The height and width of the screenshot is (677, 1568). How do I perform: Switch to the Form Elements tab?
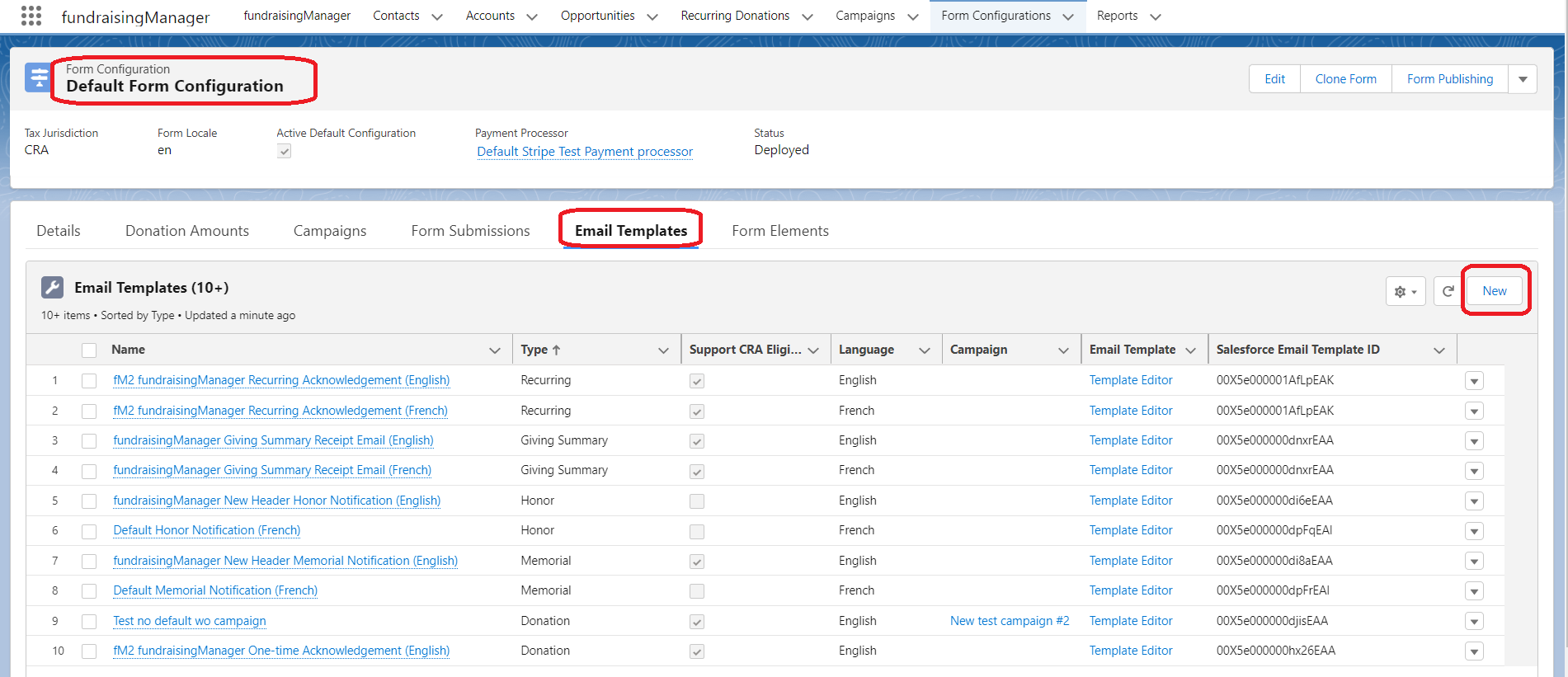click(x=780, y=231)
